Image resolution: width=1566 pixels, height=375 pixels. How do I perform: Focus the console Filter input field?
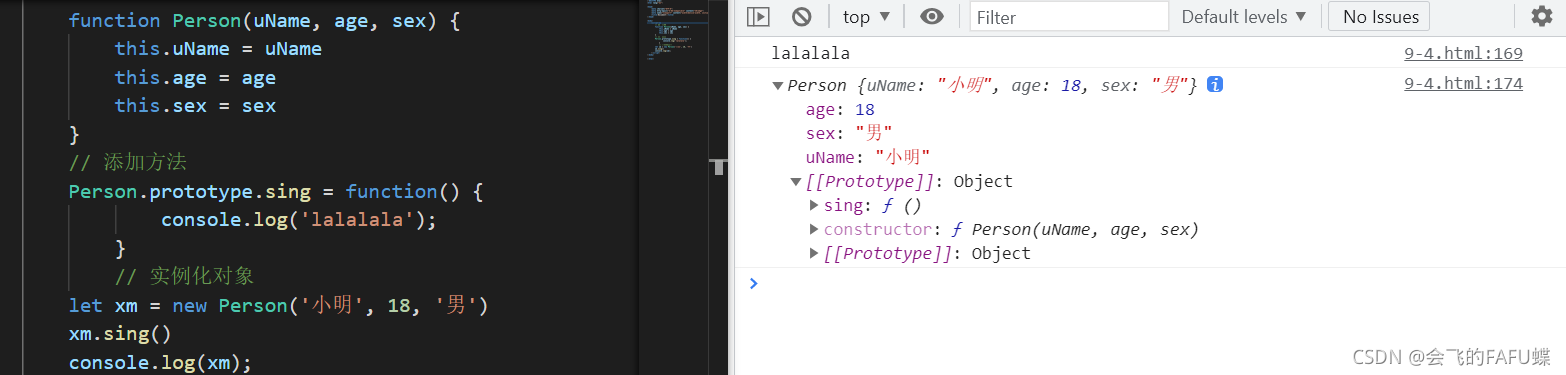tap(1069, 17)
